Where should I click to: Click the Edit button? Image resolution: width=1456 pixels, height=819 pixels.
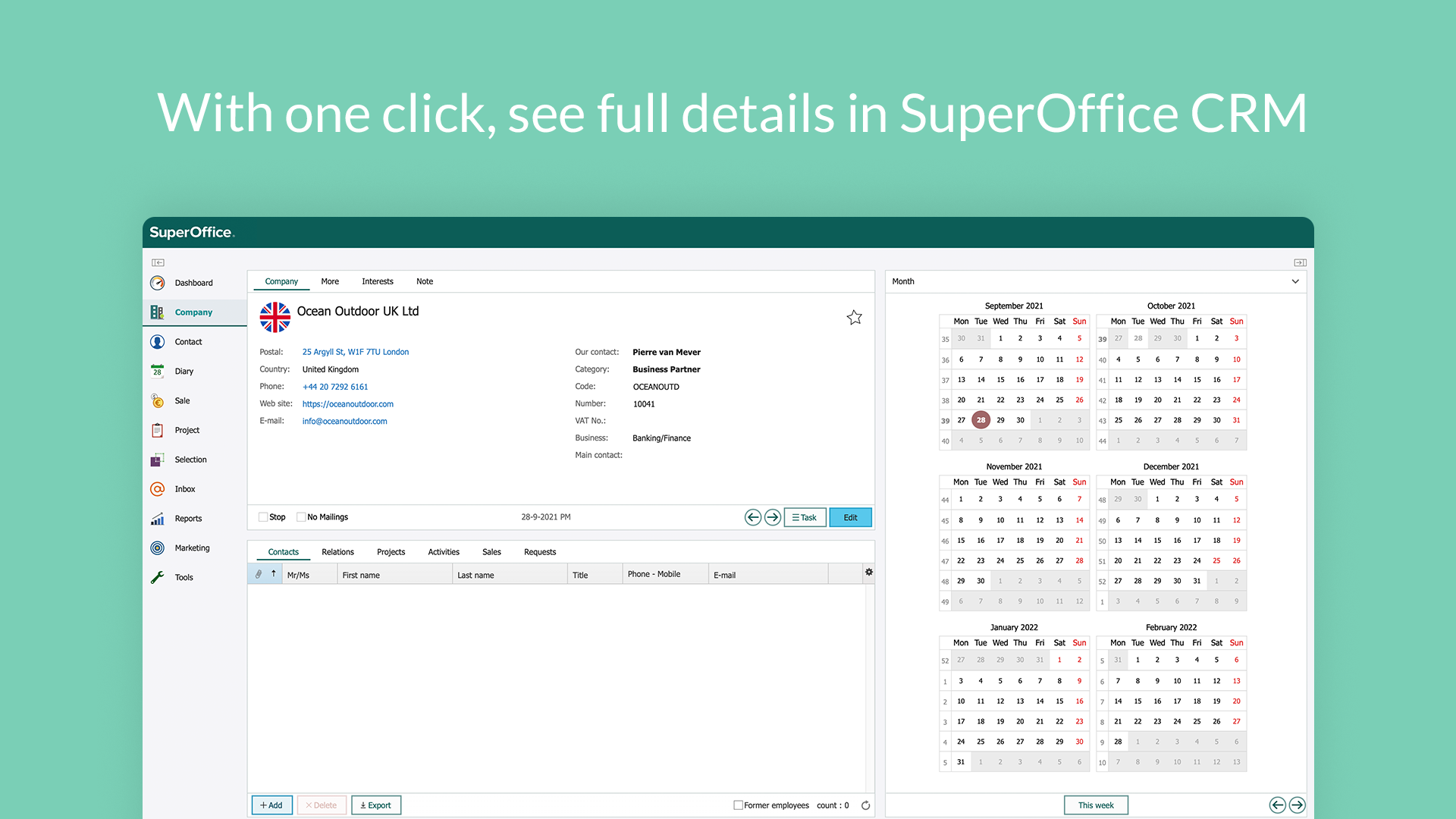coord(851,517)
